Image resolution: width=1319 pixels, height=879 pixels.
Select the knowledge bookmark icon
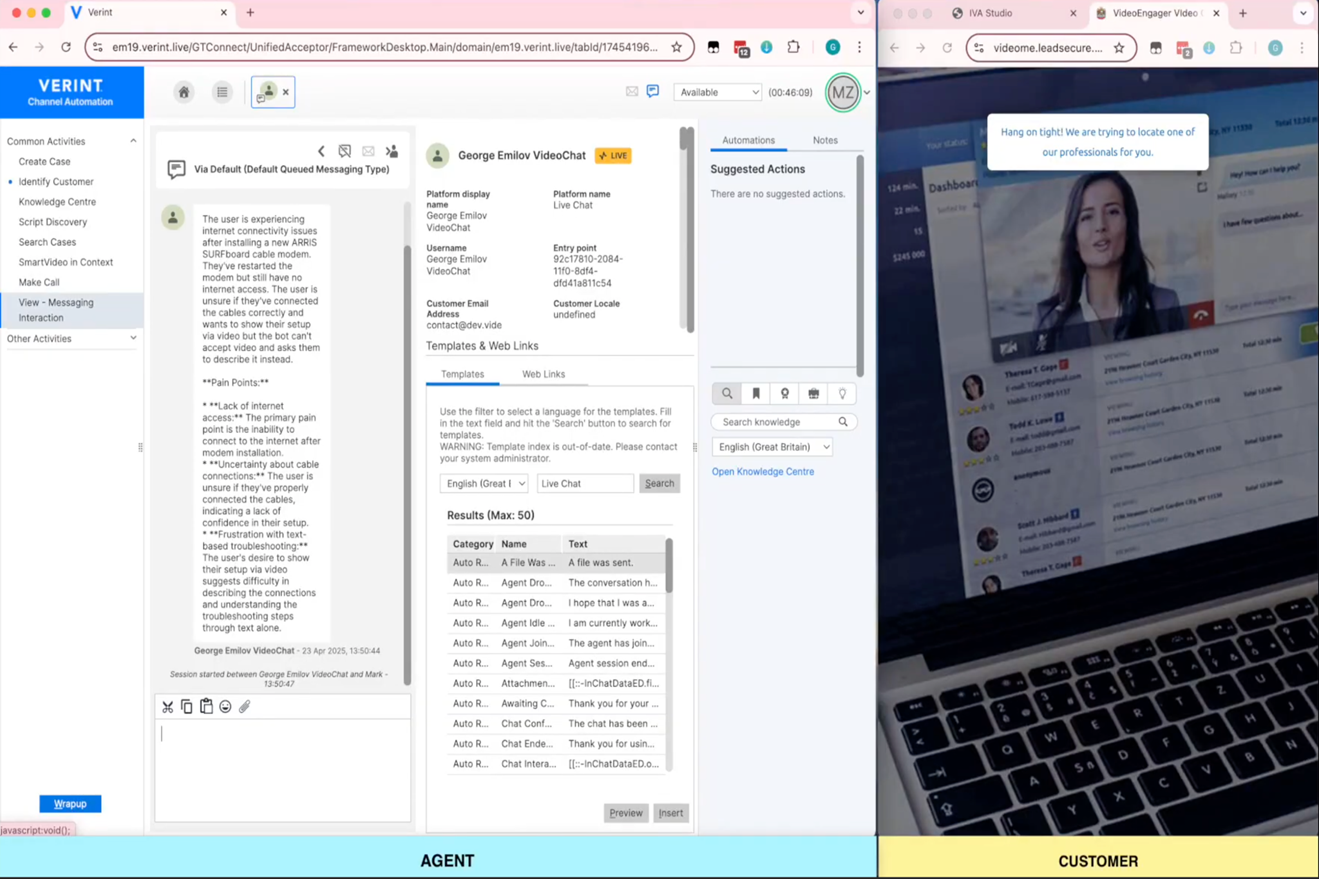tap(756, 394)
